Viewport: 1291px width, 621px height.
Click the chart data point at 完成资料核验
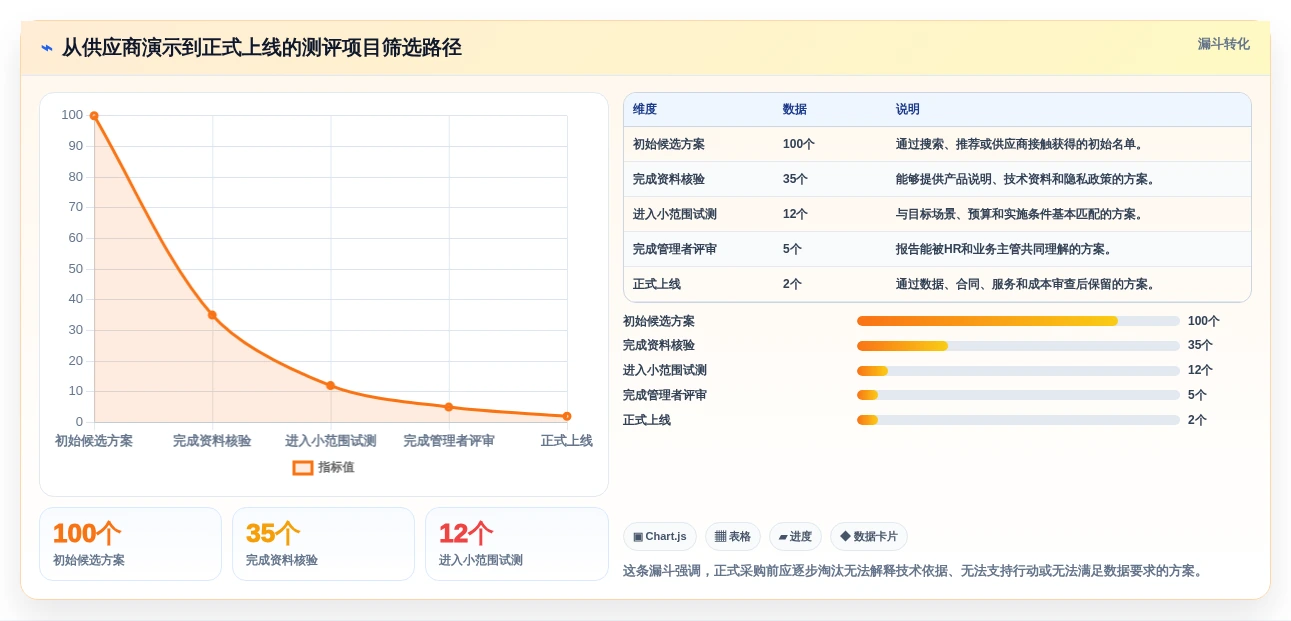[212, 315]
